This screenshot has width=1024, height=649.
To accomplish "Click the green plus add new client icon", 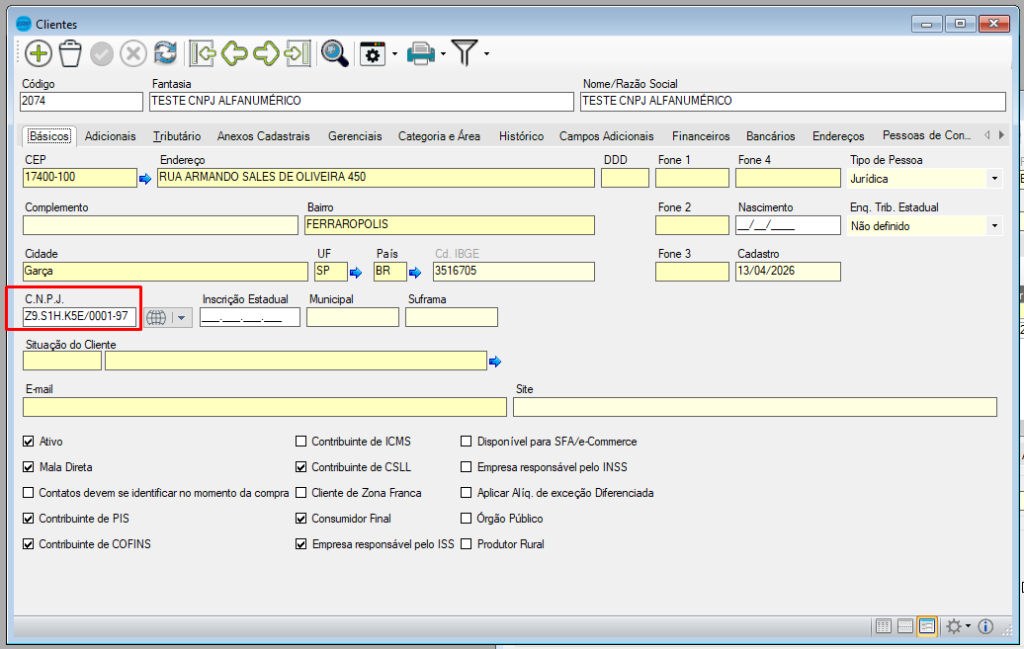I will pos(38,54).
